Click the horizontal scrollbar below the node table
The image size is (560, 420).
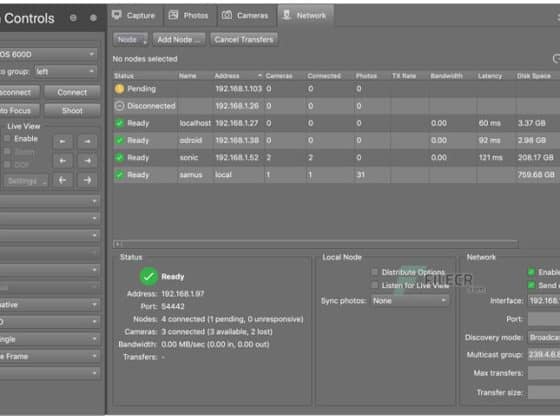pos(316,244)
